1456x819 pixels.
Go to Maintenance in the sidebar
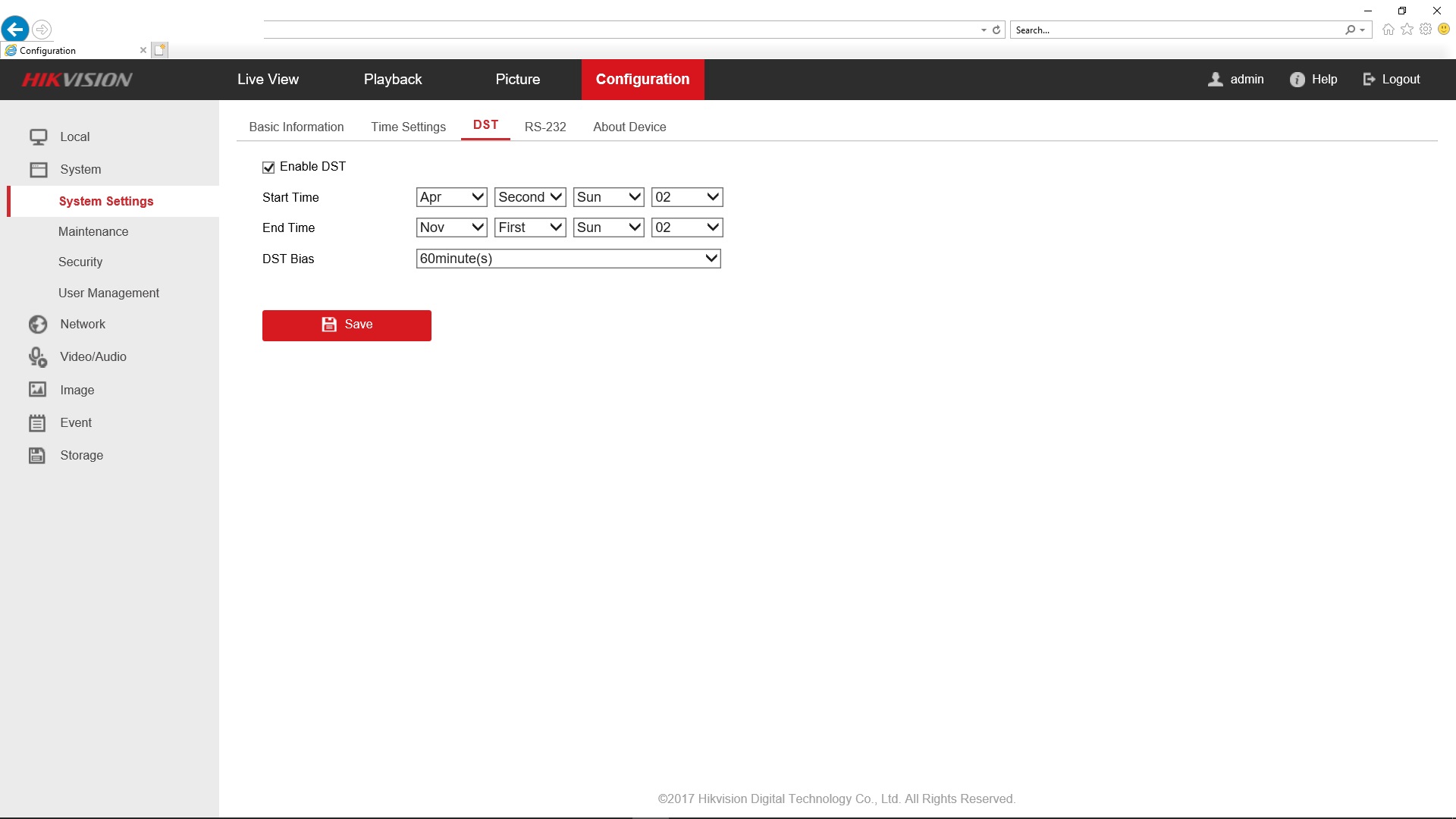[93, 232]
